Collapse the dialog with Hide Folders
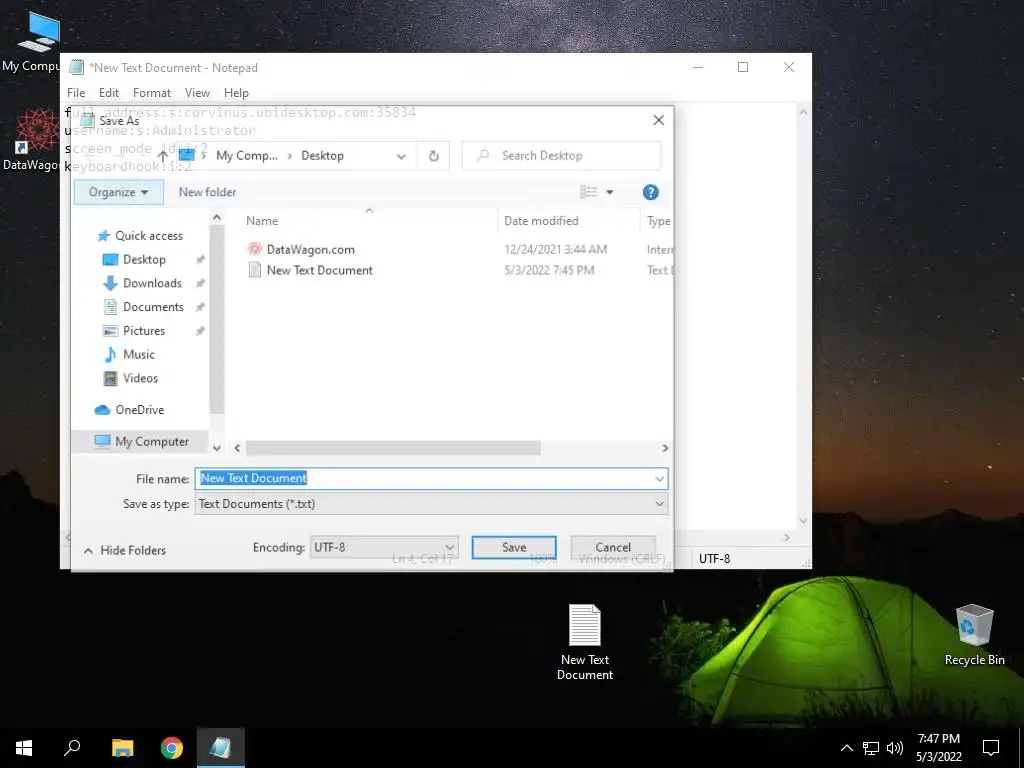This screenshot has height=768, width=1024. point(125,551)
